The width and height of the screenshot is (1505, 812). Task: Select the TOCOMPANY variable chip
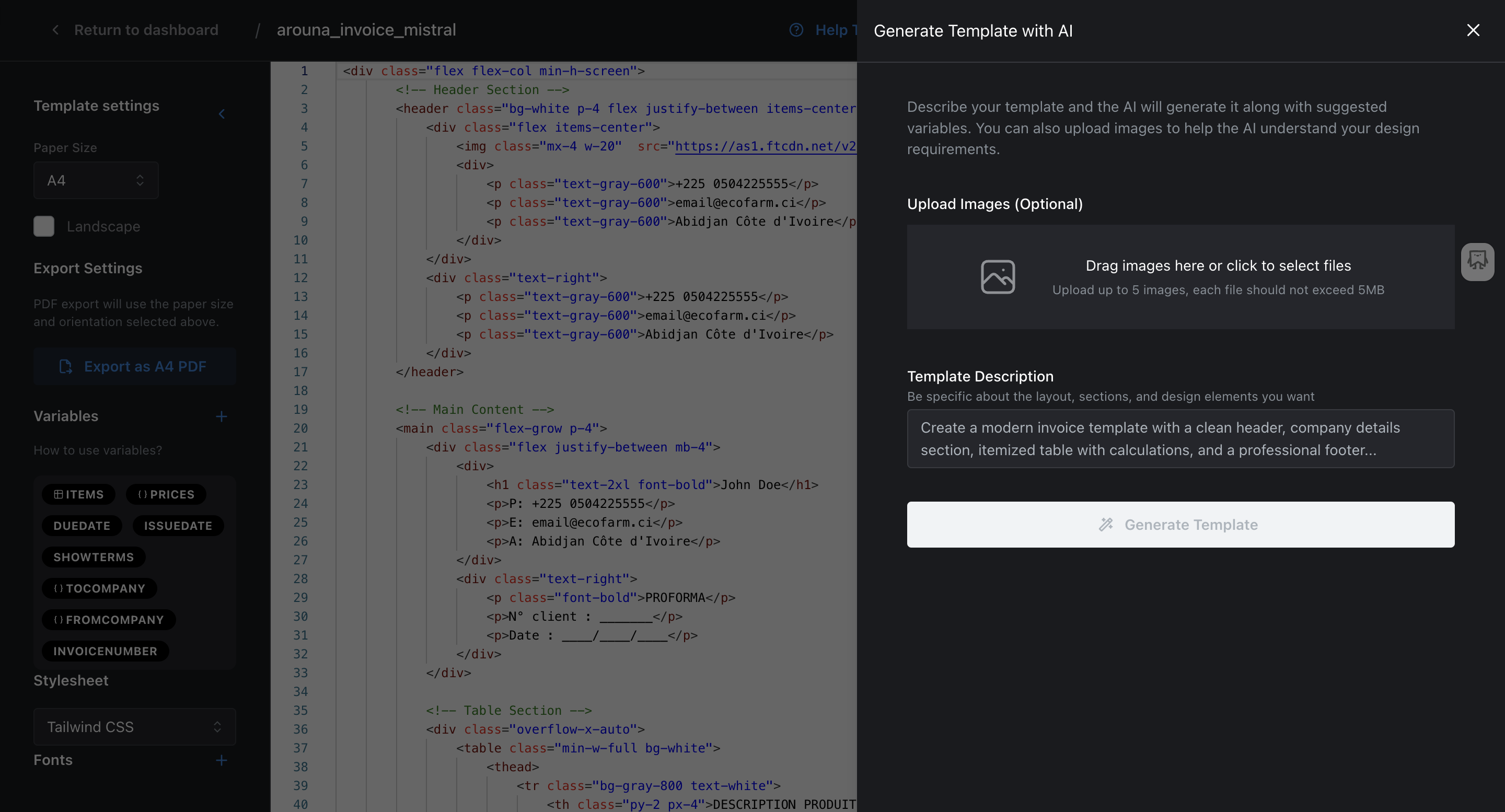point(99,588)
